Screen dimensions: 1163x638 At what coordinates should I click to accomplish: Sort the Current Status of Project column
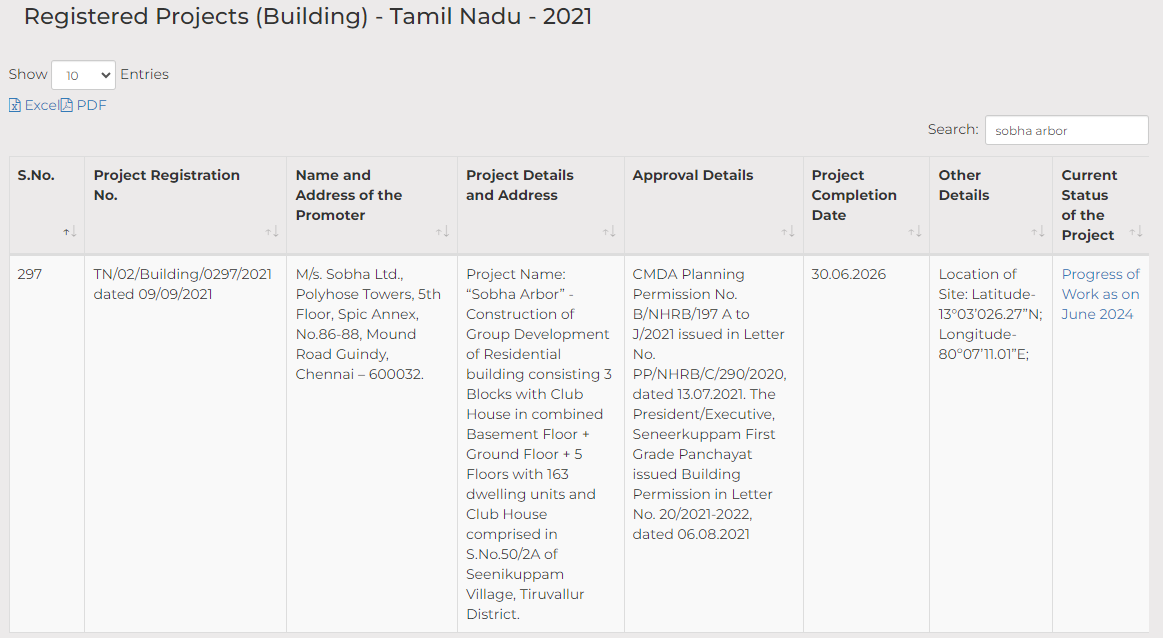click(1135, 231)
